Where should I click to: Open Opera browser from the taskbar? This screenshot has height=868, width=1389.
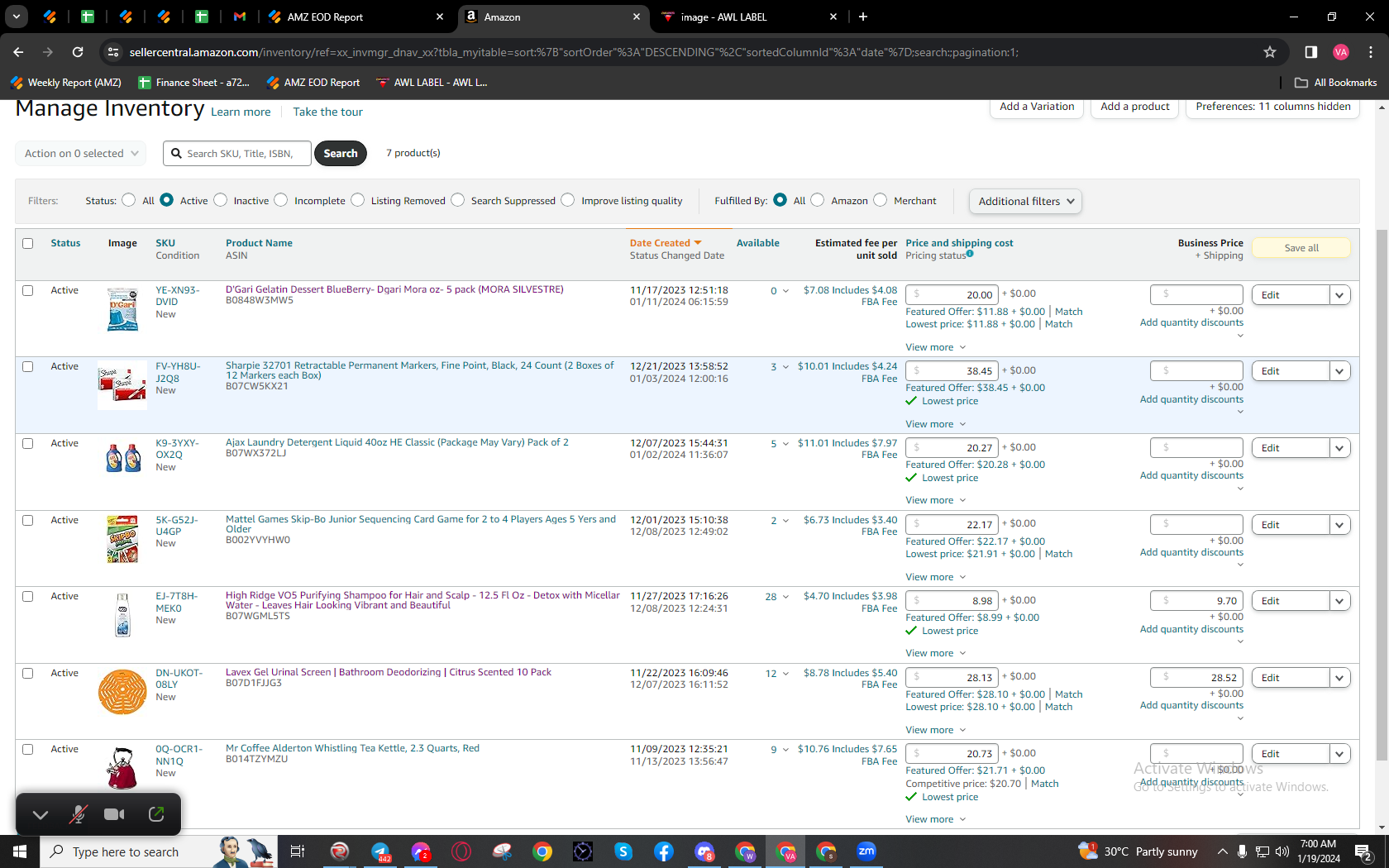click(461, 851)
